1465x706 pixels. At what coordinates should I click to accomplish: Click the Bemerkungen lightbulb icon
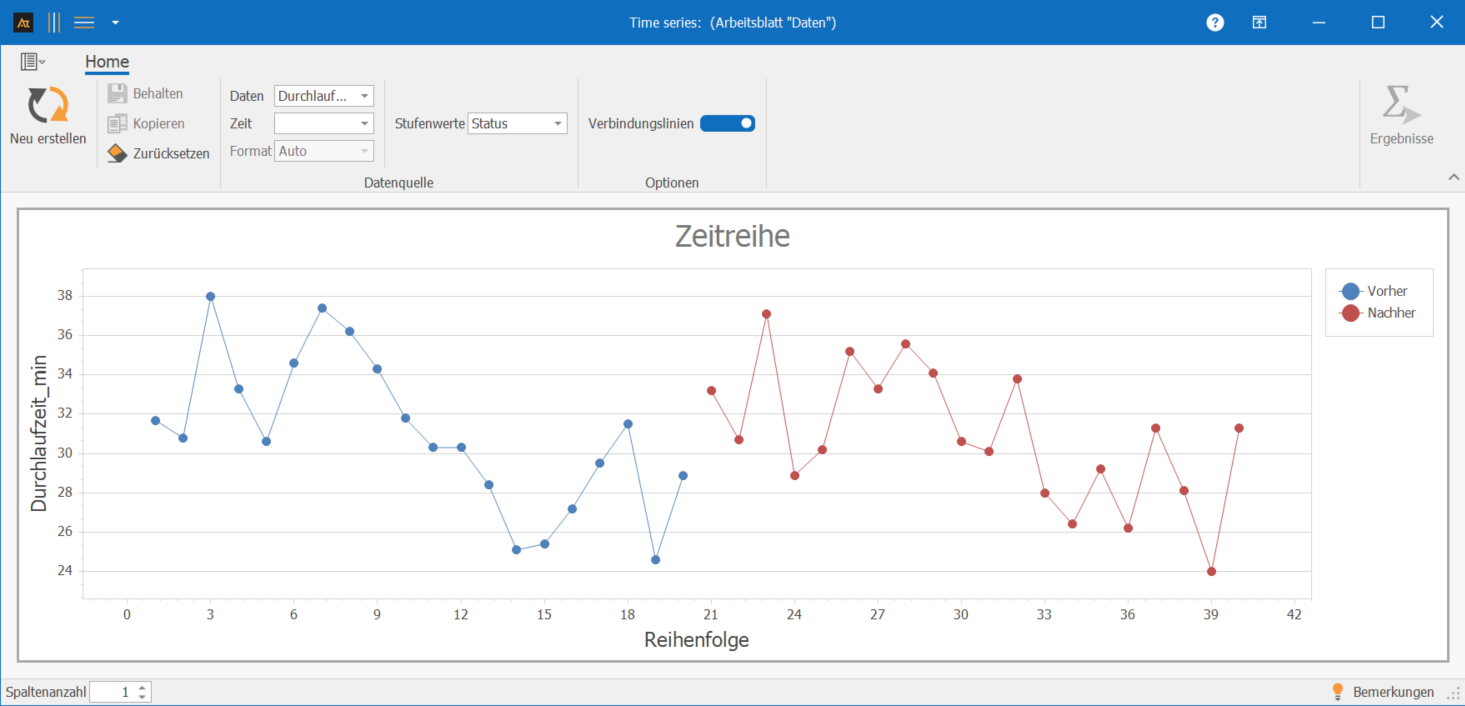click(1337, 692)
